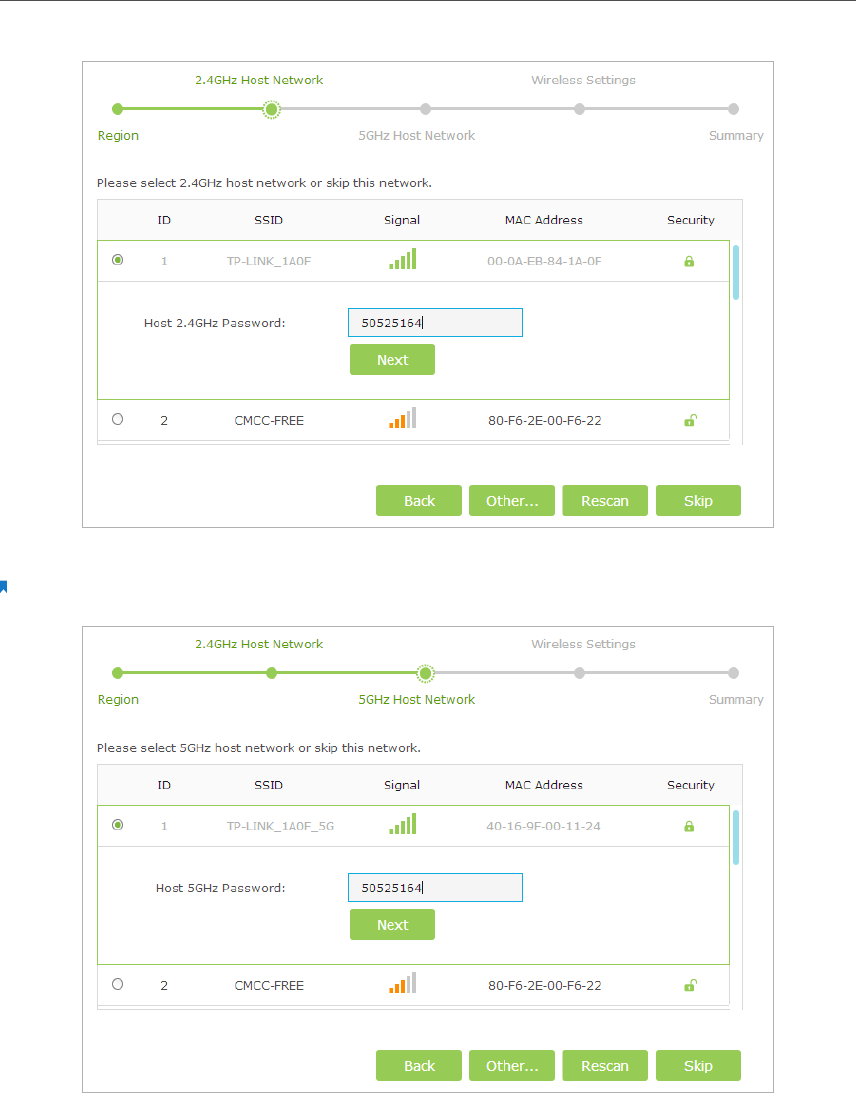Skip the 2.4GHz host network
856x1093 pixels.
pyautogui.click(x=698, y=500)
